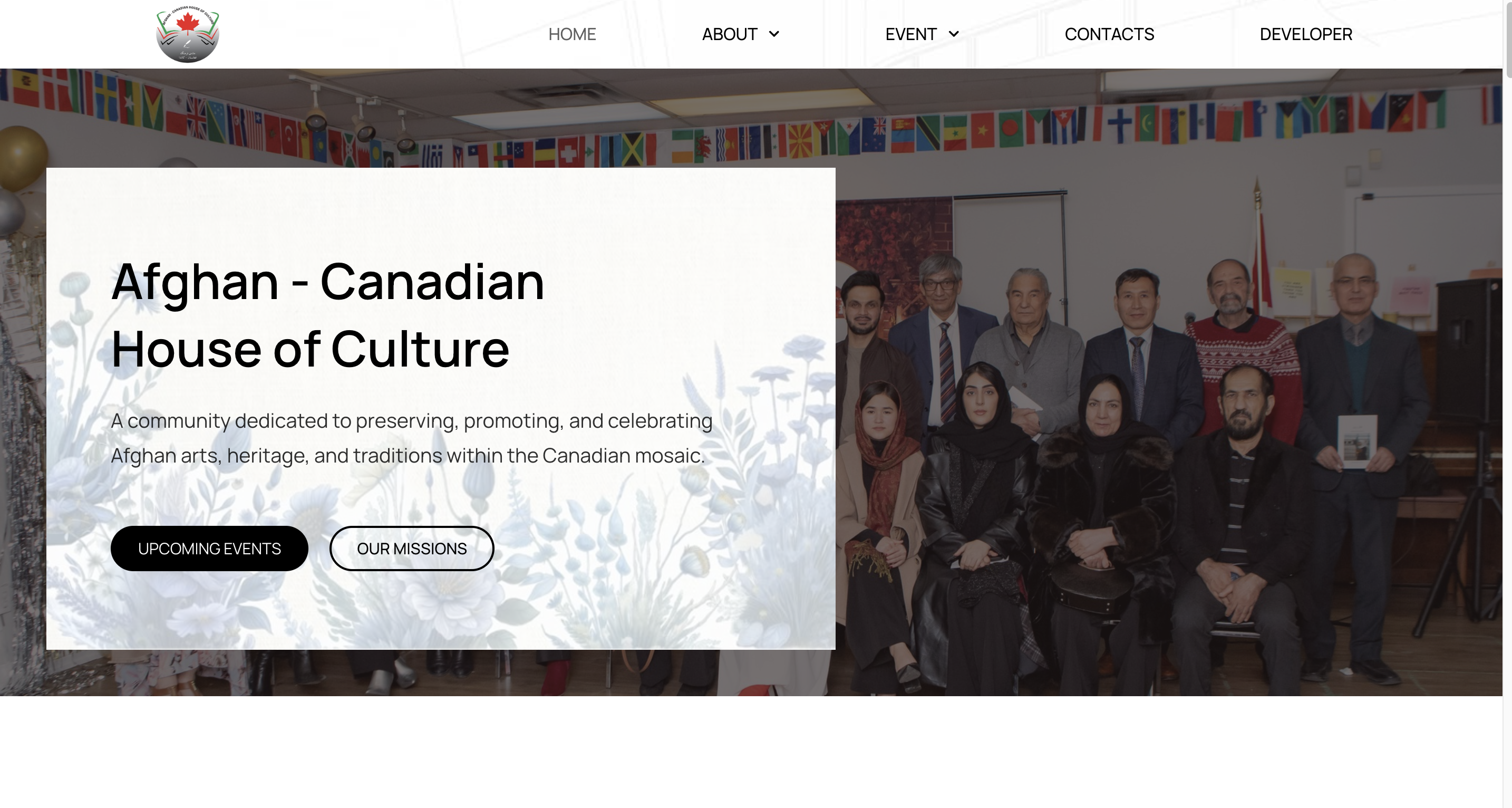
Task: Click the blank white area below hero
Action: click(751, 752)
